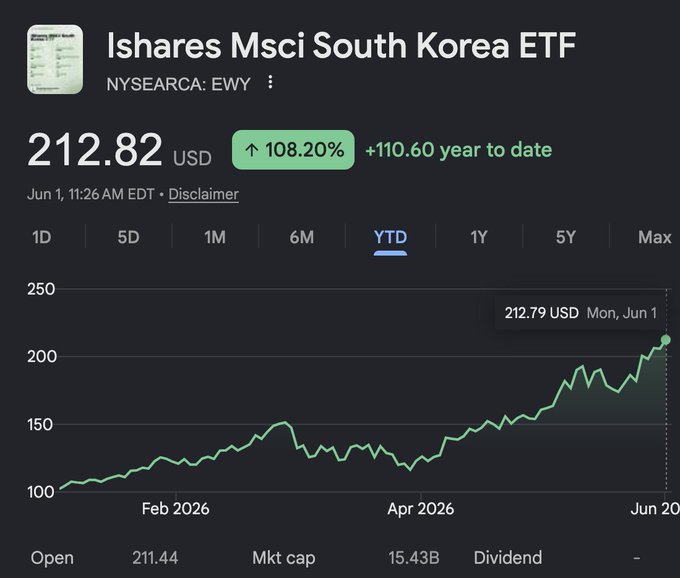Switch to the 6M time range
The height and width of the screenshot is (578, 680).
[302, 237]
